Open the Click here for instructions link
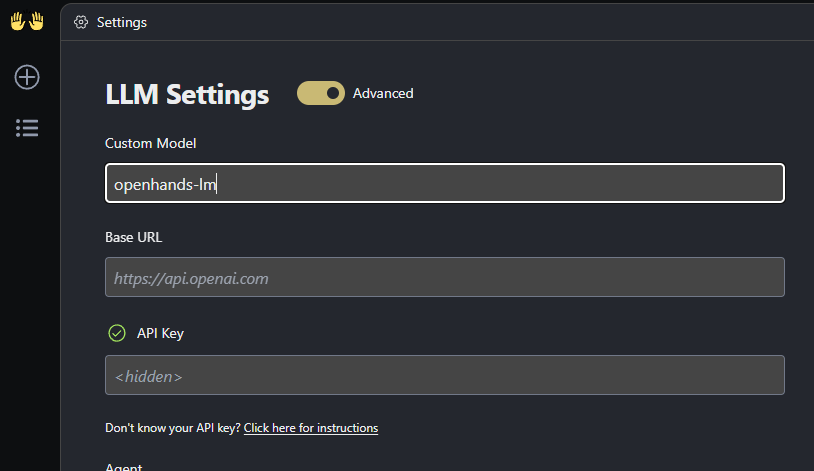814x471 pixels. pos(311,428)
